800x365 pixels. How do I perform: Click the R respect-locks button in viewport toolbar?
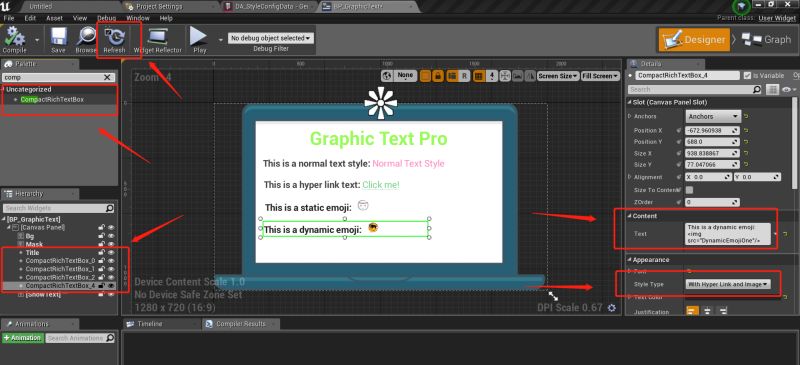point(464,76)
